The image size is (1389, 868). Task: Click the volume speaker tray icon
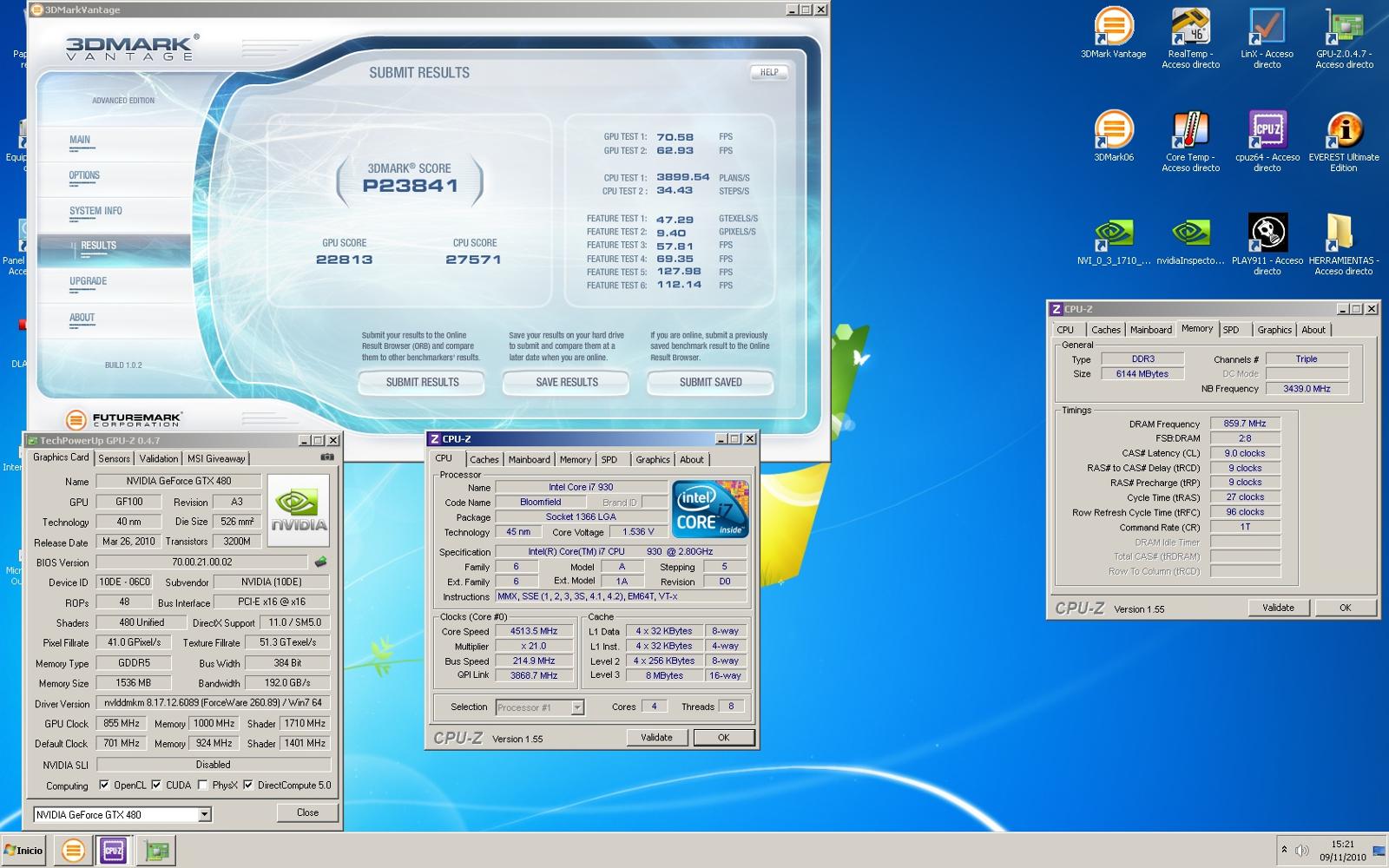pos(1301,851)
